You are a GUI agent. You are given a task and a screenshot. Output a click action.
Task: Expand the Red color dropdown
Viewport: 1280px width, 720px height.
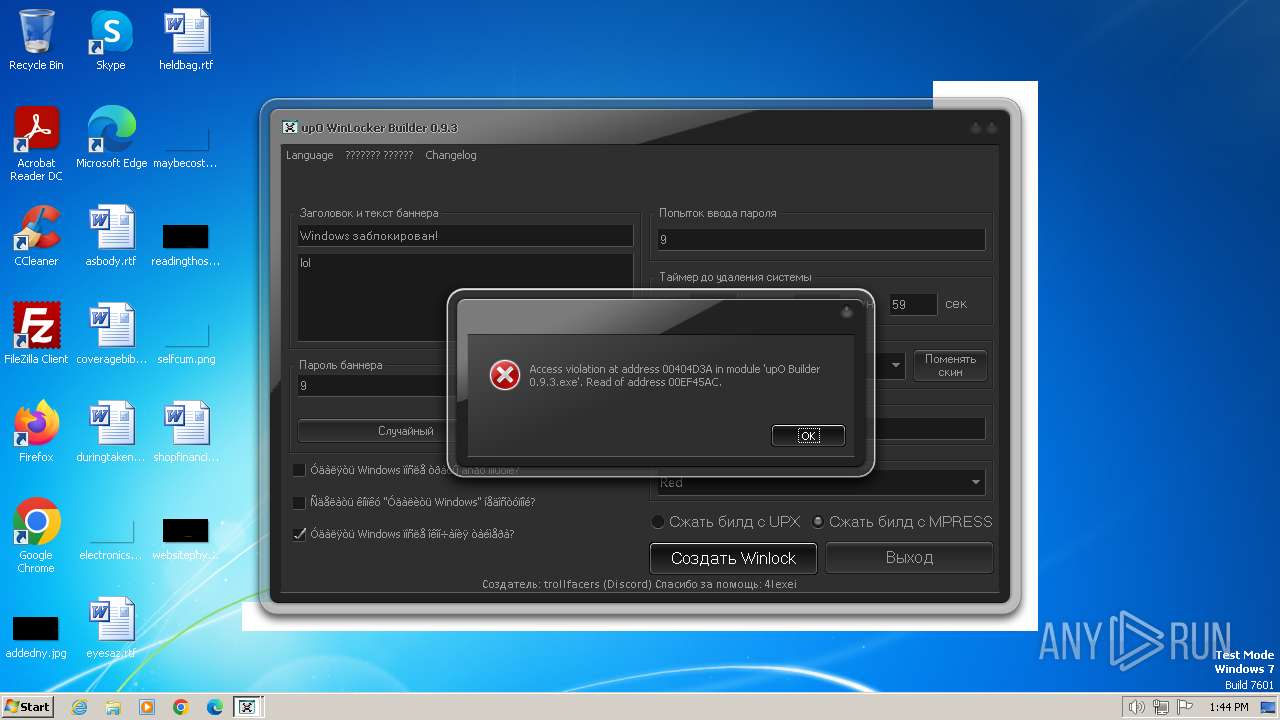(x=975, y=483)
